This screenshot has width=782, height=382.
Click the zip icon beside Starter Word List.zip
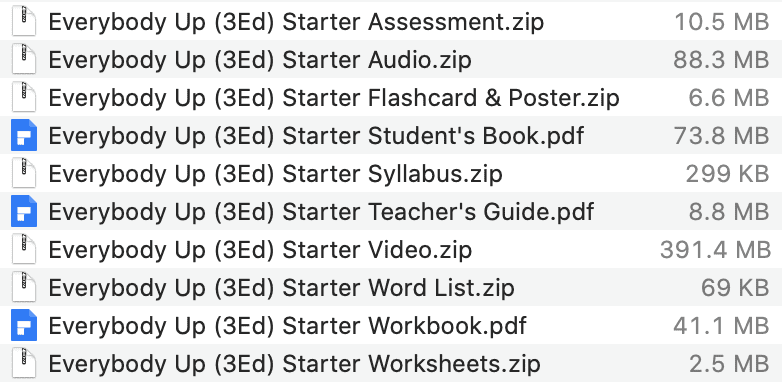click(x=24, y=287)
